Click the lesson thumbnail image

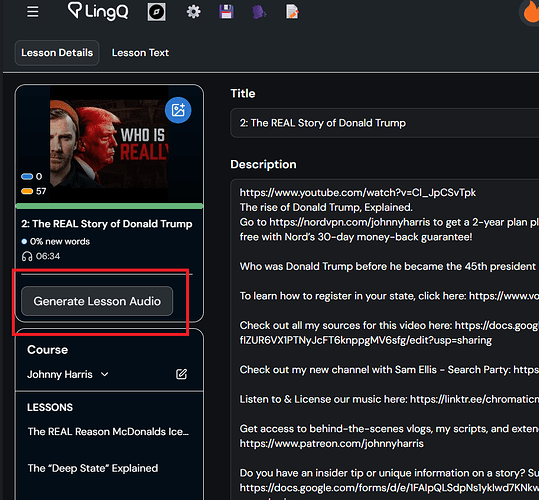tap(109, 144)
